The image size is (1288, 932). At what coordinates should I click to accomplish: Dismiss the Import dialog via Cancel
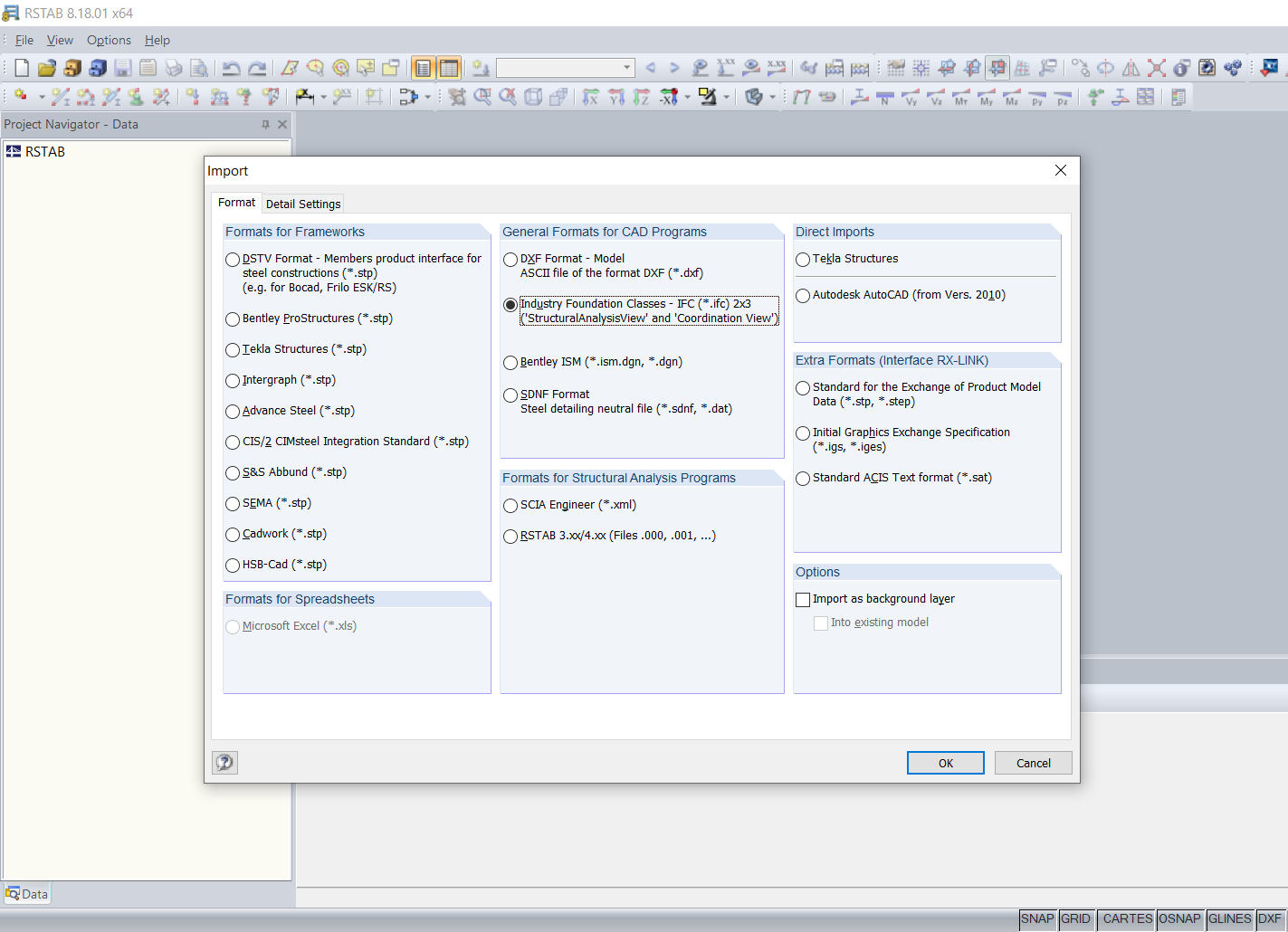point(1033,762)
